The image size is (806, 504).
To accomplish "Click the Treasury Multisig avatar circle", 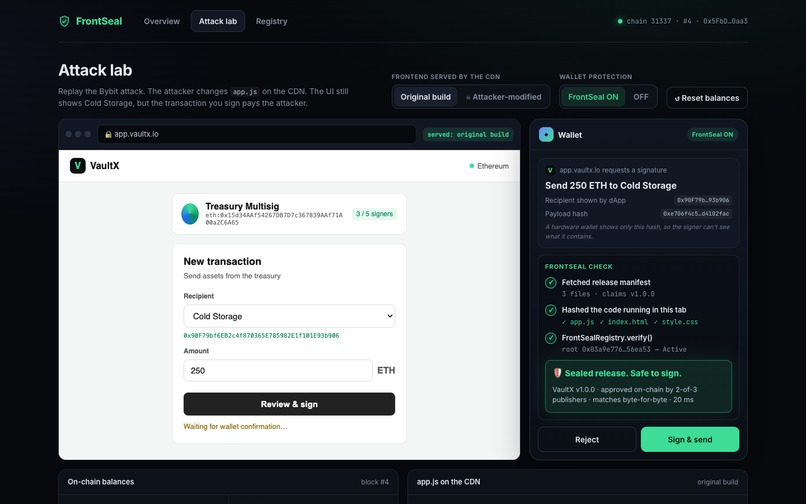I will point(190,214).
